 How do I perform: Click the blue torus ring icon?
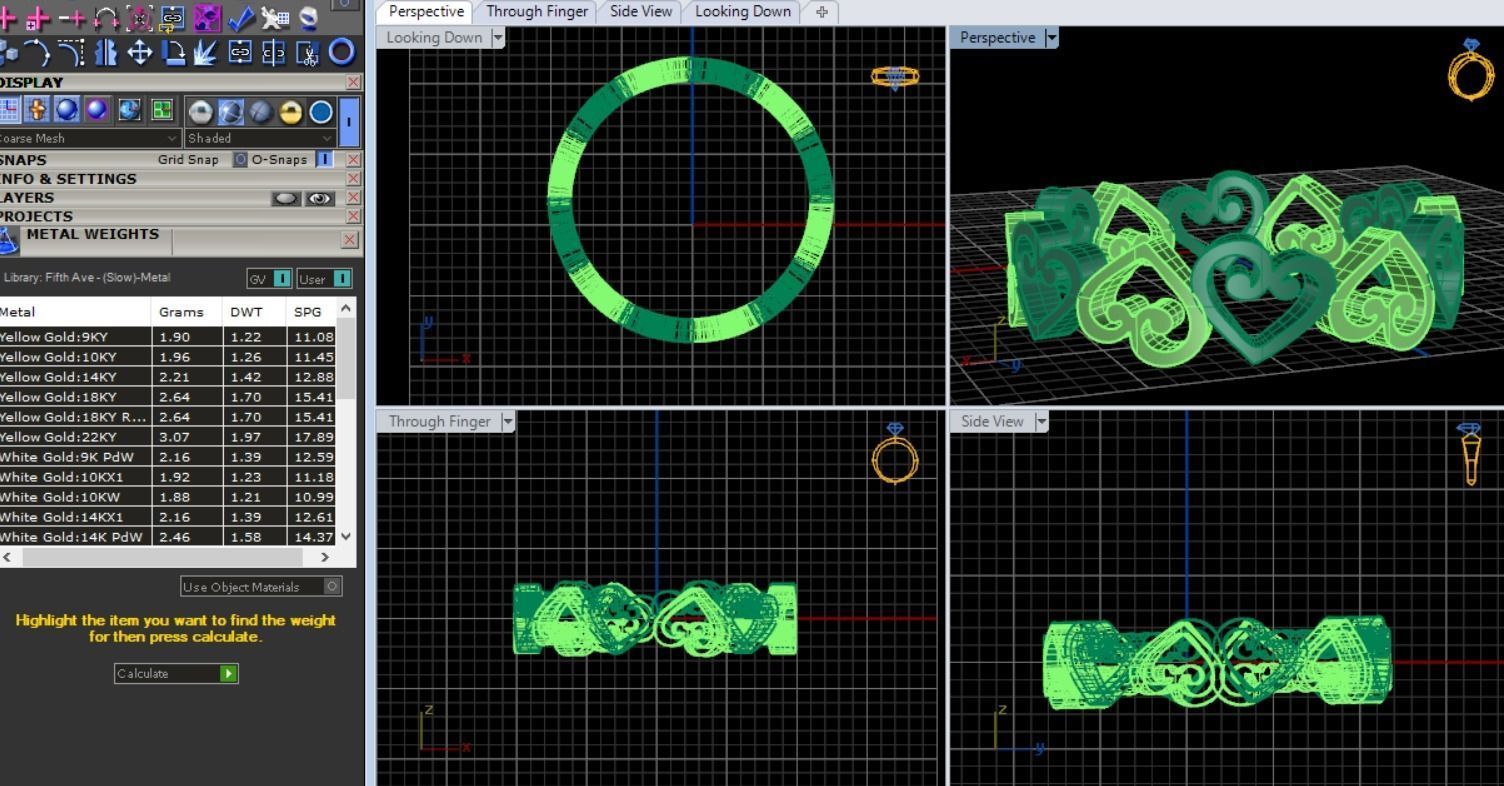coord(342,52)
